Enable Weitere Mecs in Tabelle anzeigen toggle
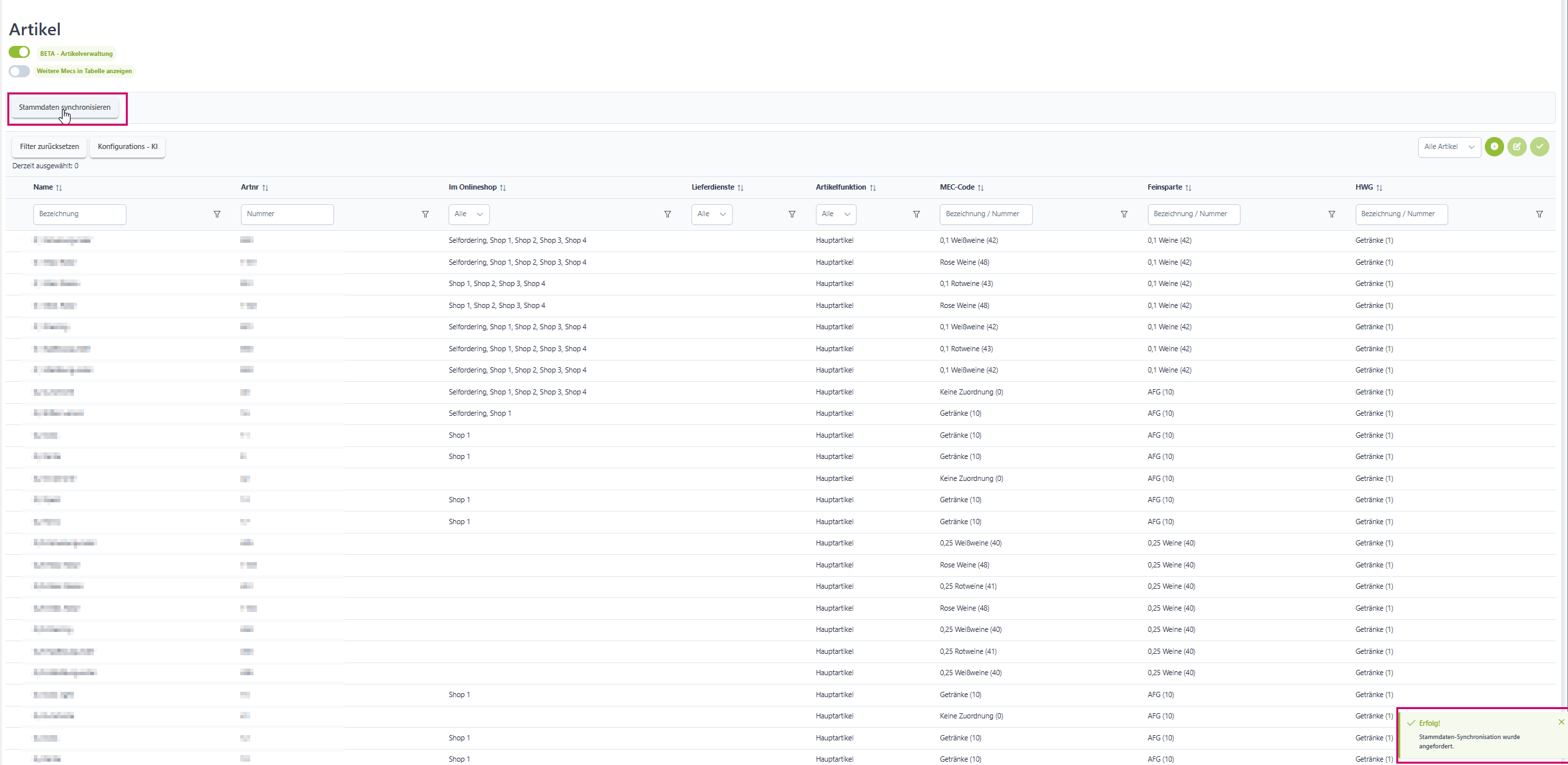Screen dimensions: 1568x765 point(19,71)
